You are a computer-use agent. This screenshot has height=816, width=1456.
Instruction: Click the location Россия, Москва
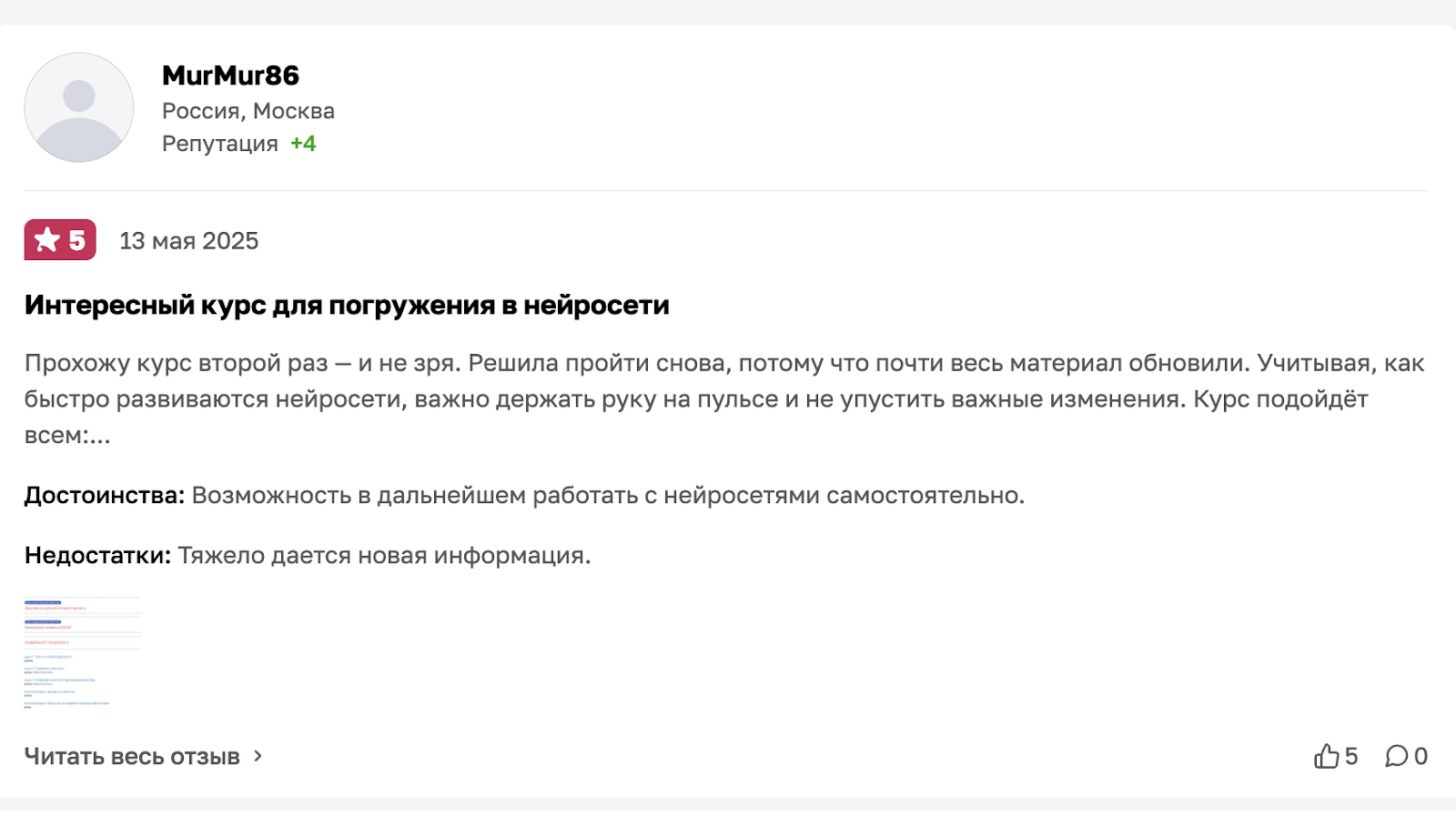[248, 111]
